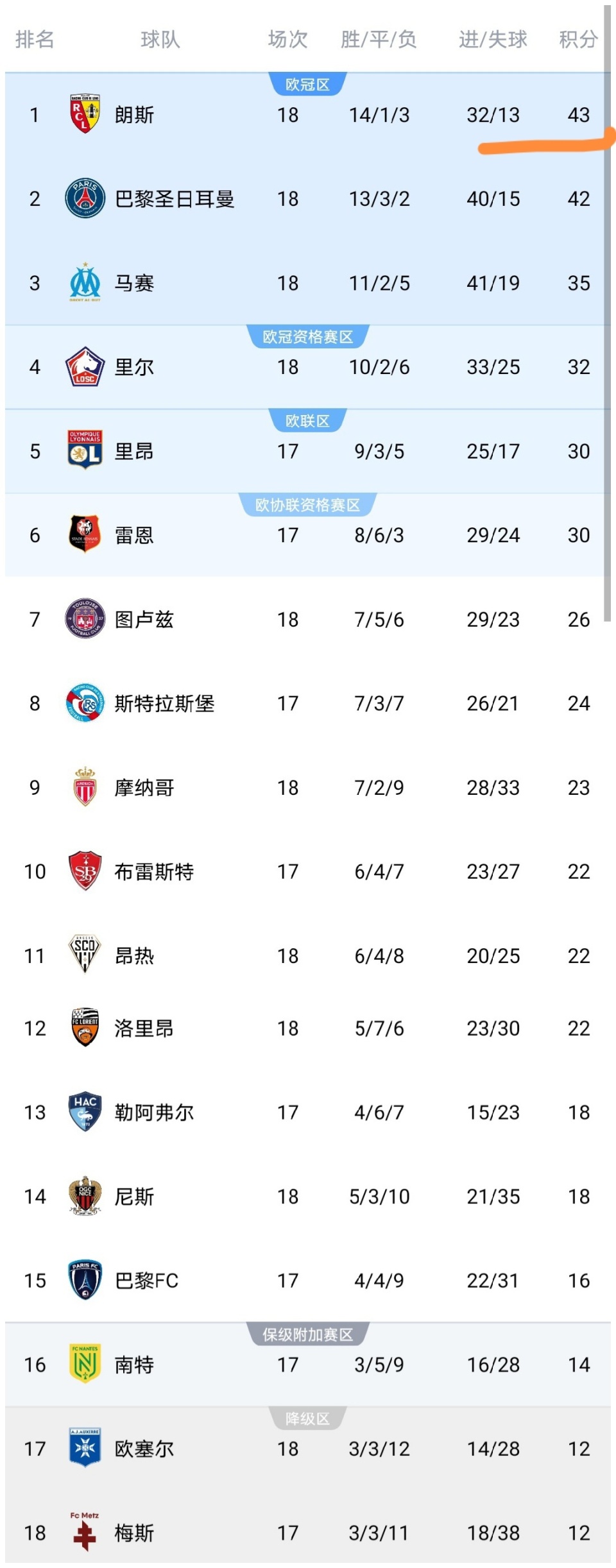Click the RC Lens club crest

pos(85,114)
